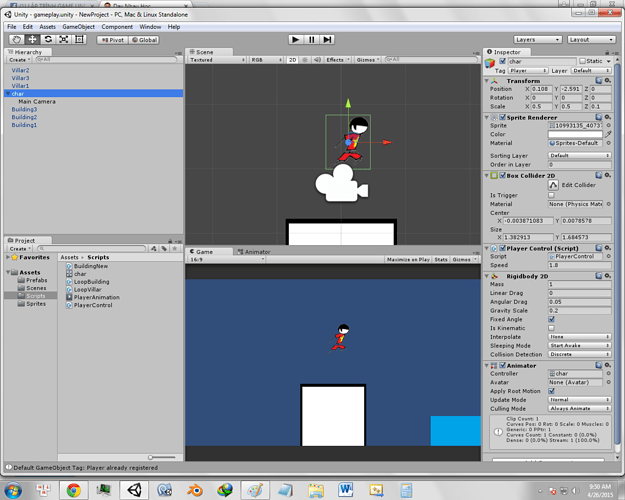Click the Sprite Renderer color swatch
The width and height of the screenshot is (625, 500).
(x=575, y=135)
